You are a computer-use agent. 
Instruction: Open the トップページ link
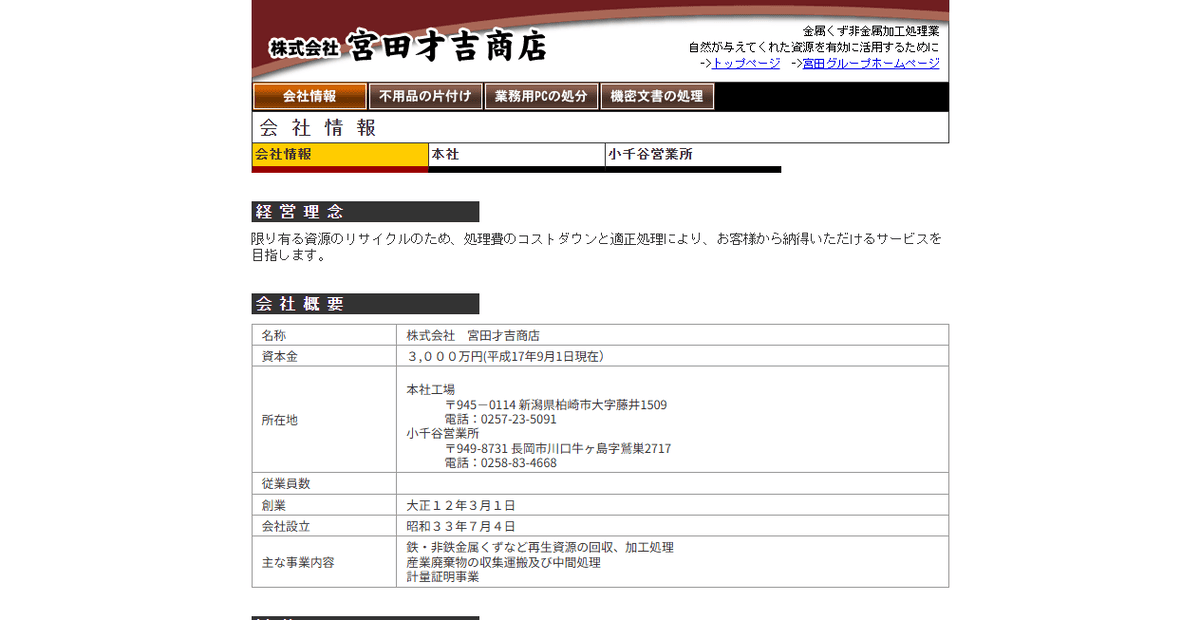[744, 63]
